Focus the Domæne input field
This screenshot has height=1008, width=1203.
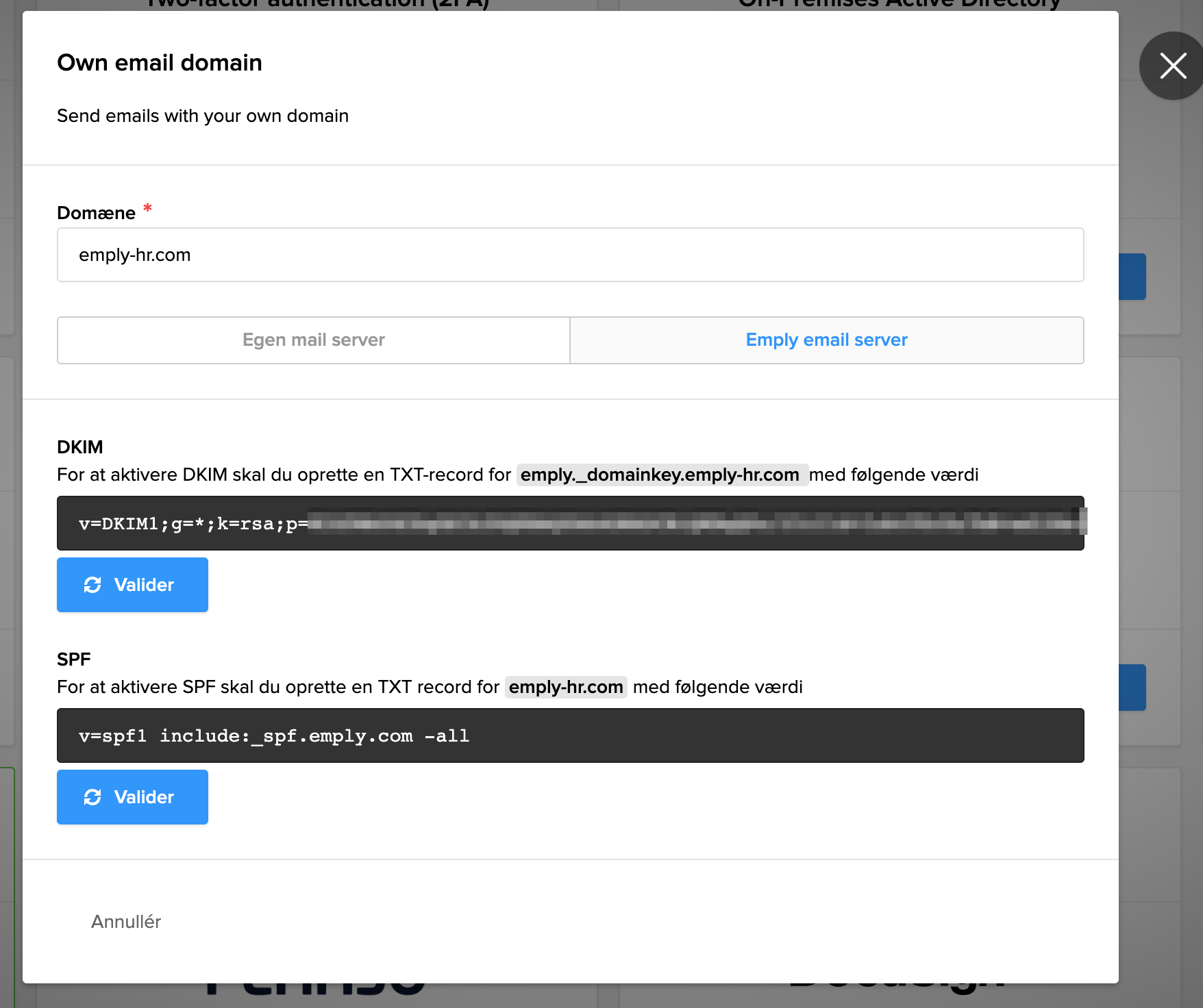(570, 255)
